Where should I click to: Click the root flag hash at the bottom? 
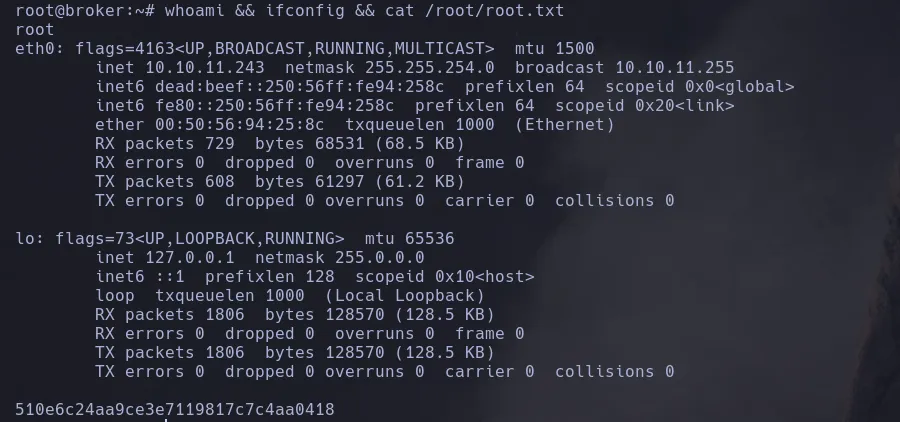[x=175, y=409]
